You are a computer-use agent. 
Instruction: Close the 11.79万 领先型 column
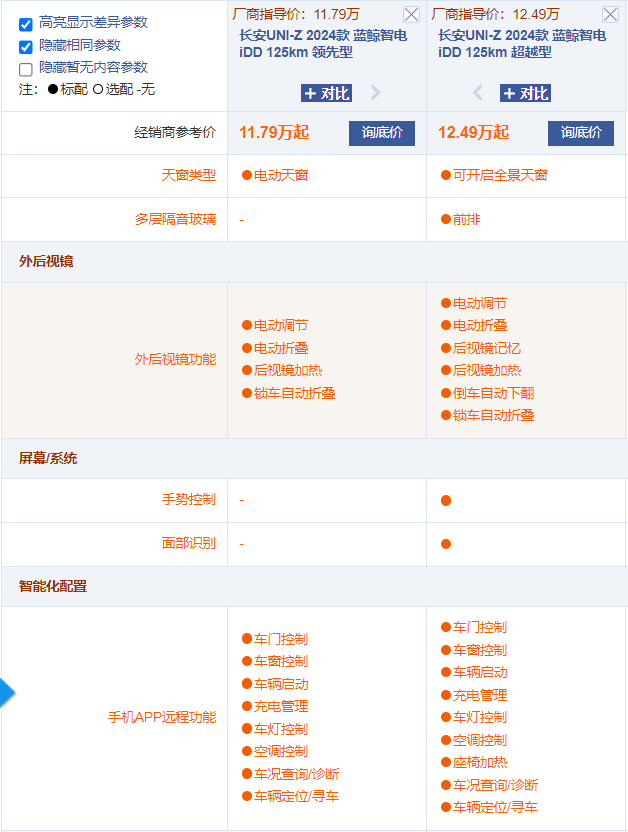411,14
